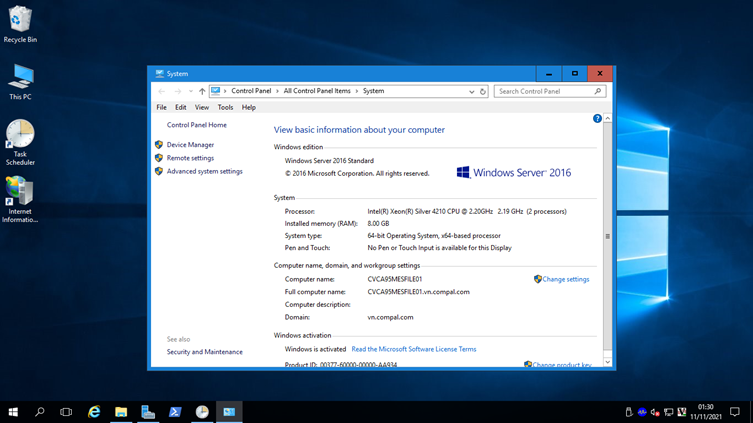Image resolution: width=753 pixels, height=423 pixels.
Task: Click the search magnifier in Search Control Panel
Action: pyautogui.click(x=598, y=91)
